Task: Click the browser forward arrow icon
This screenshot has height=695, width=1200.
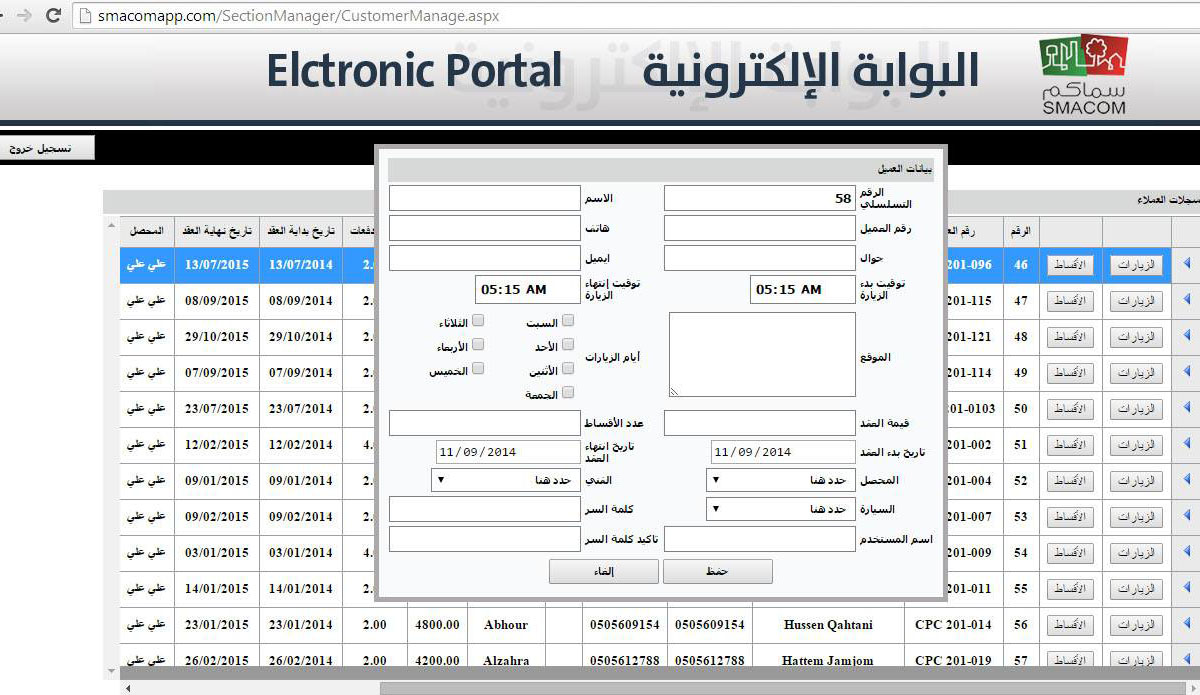Action: (24, 16)
